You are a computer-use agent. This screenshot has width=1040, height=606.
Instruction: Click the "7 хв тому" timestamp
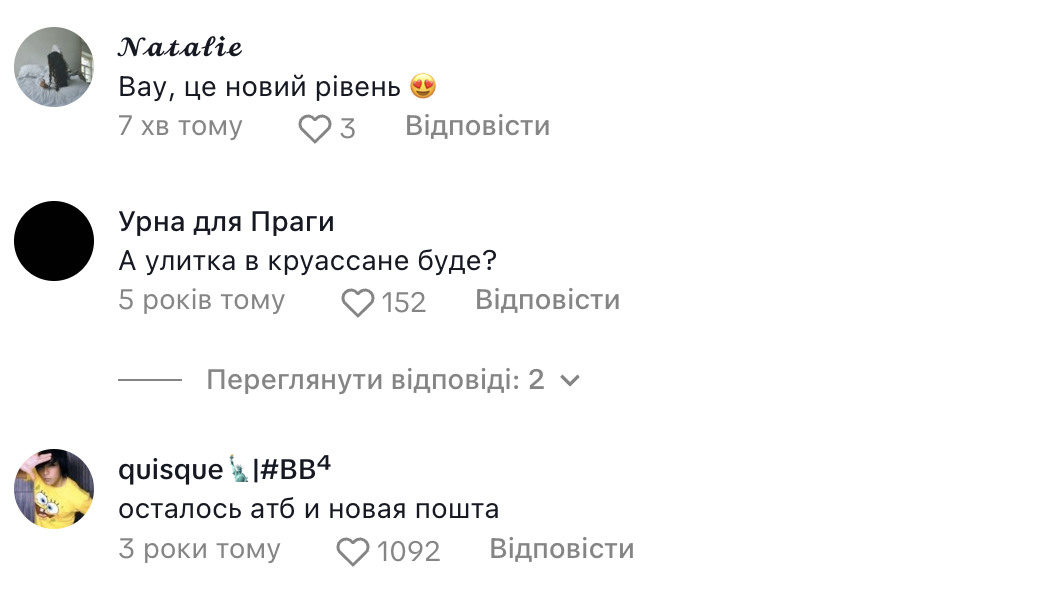180,126
